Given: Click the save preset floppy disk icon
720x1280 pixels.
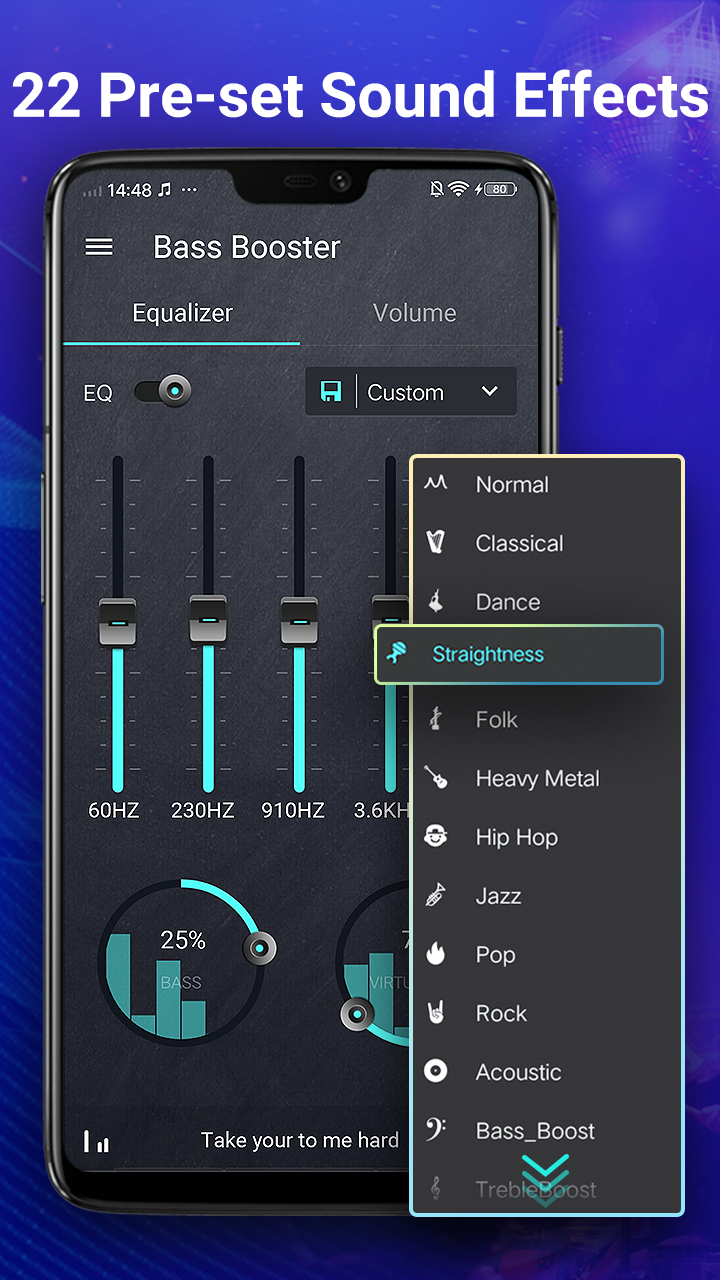Looking at the screenshot, I should pos(331,392).
